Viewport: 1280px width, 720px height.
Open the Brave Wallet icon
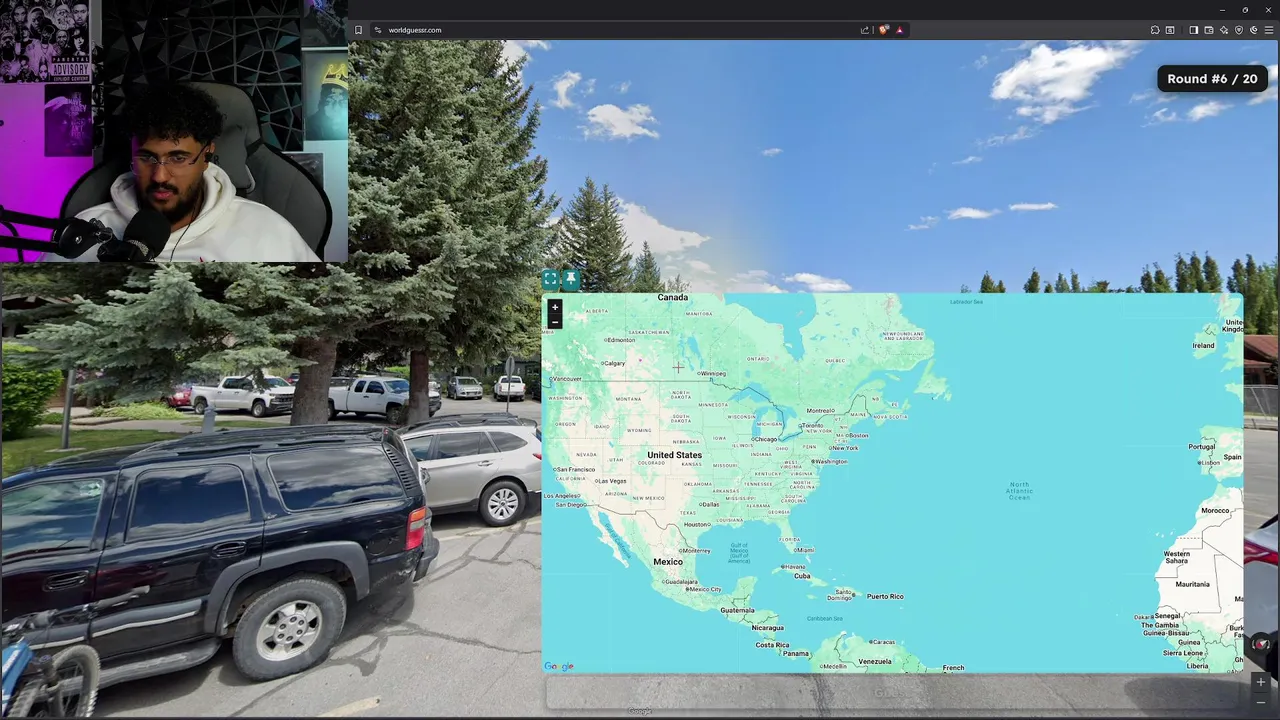coord(1209,30)
